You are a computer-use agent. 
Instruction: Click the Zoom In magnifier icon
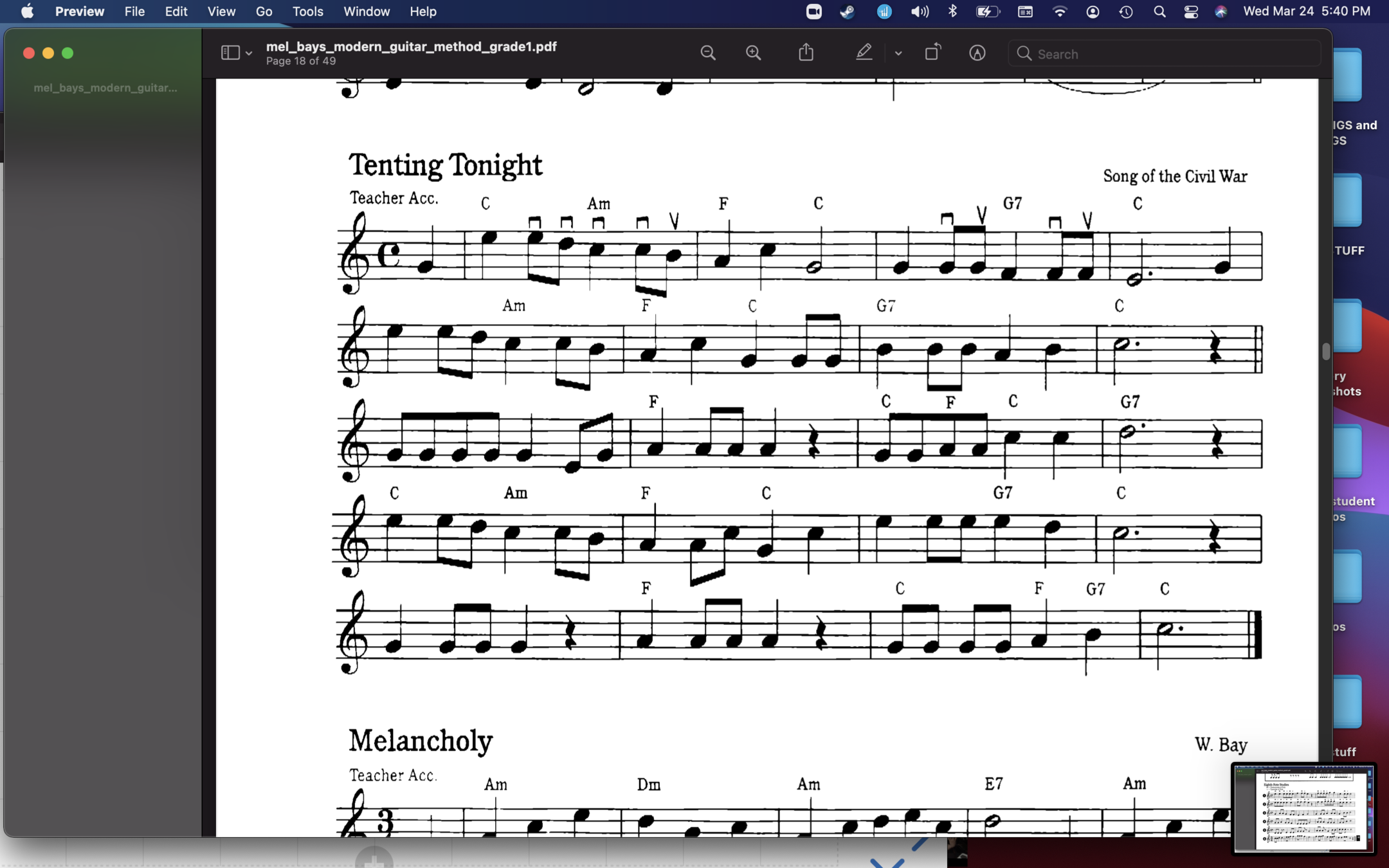[754, 53]
